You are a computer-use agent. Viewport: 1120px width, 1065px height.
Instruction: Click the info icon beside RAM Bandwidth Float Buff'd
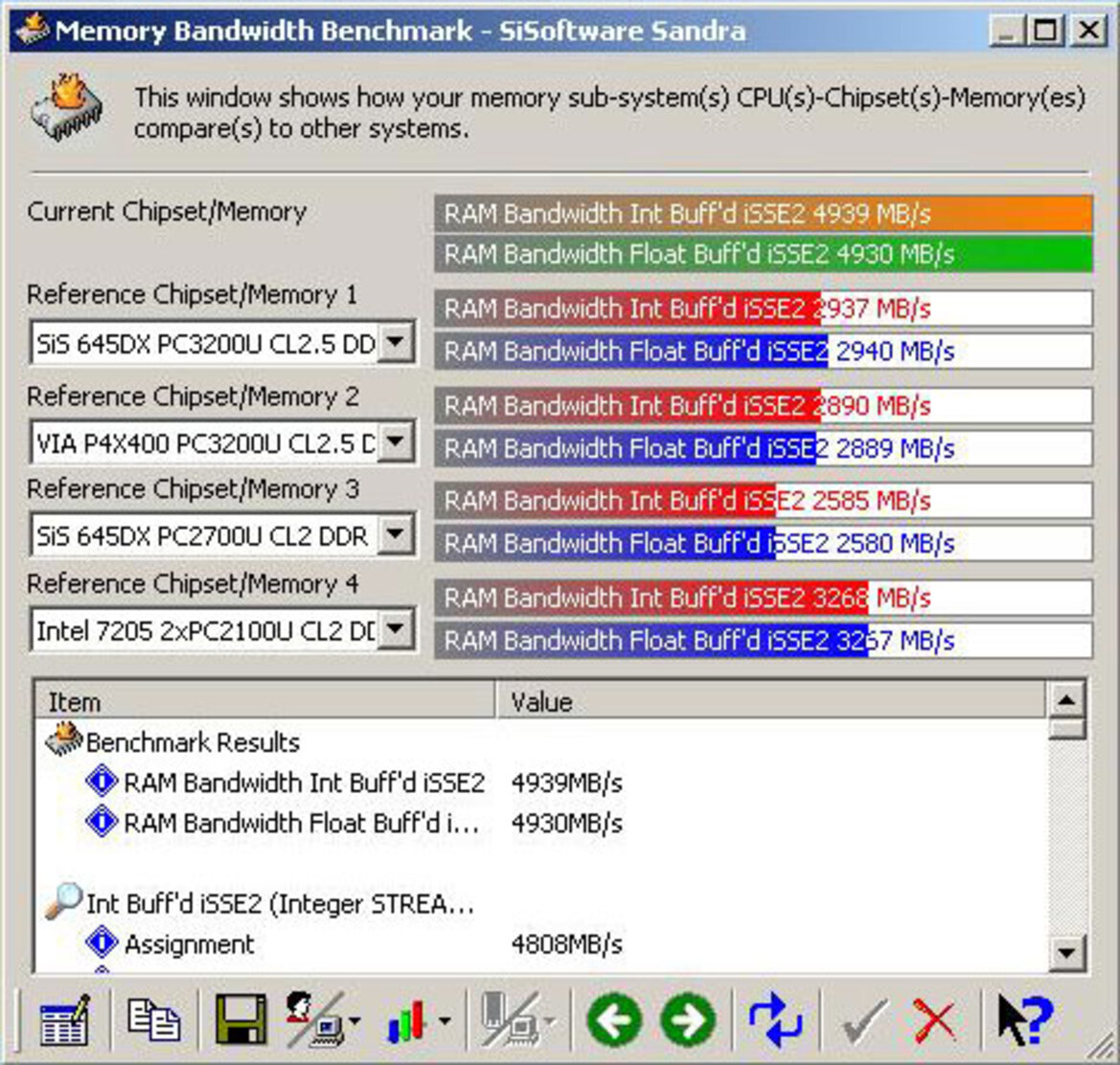(x=103, y=822)
